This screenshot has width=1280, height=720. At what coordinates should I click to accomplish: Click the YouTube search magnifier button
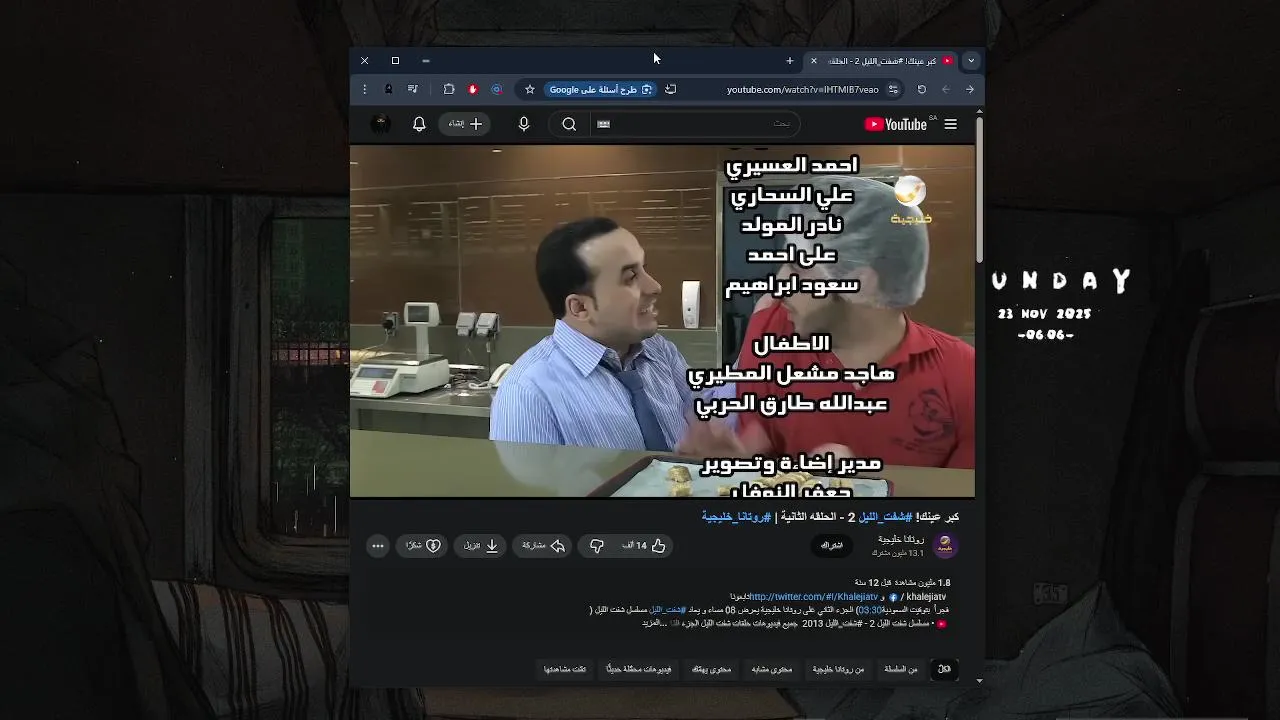pos(569,124)
